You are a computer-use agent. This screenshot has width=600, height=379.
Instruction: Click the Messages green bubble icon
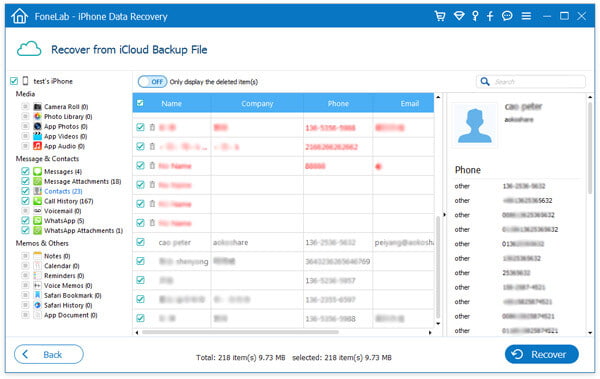coord(38,172)
